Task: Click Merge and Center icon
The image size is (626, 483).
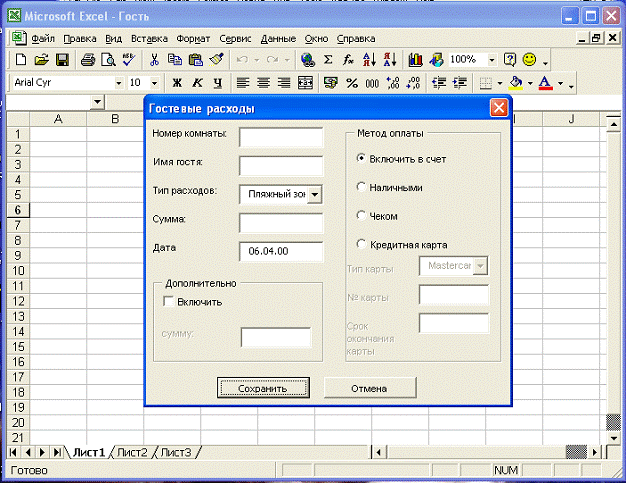Action: [305, 83]
